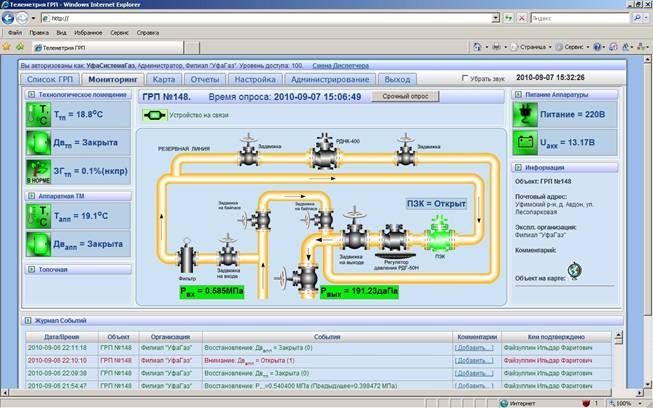Image resolution: width=653 pixels, height=408 pixels.
Task: Click the browser address input field
Action: tap(266, 18)
